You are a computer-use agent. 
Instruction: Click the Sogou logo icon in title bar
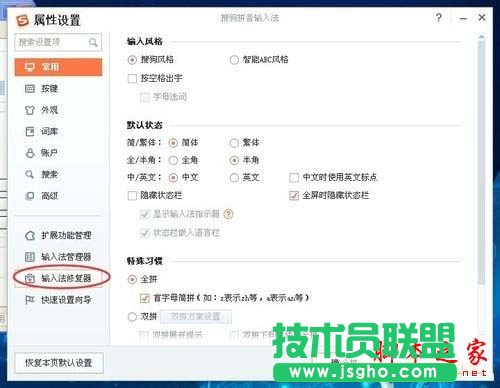coord(23,21)
